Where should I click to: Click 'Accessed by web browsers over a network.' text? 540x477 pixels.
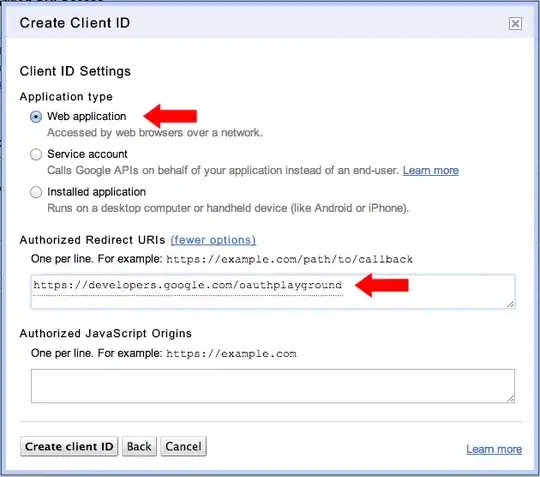155,133
